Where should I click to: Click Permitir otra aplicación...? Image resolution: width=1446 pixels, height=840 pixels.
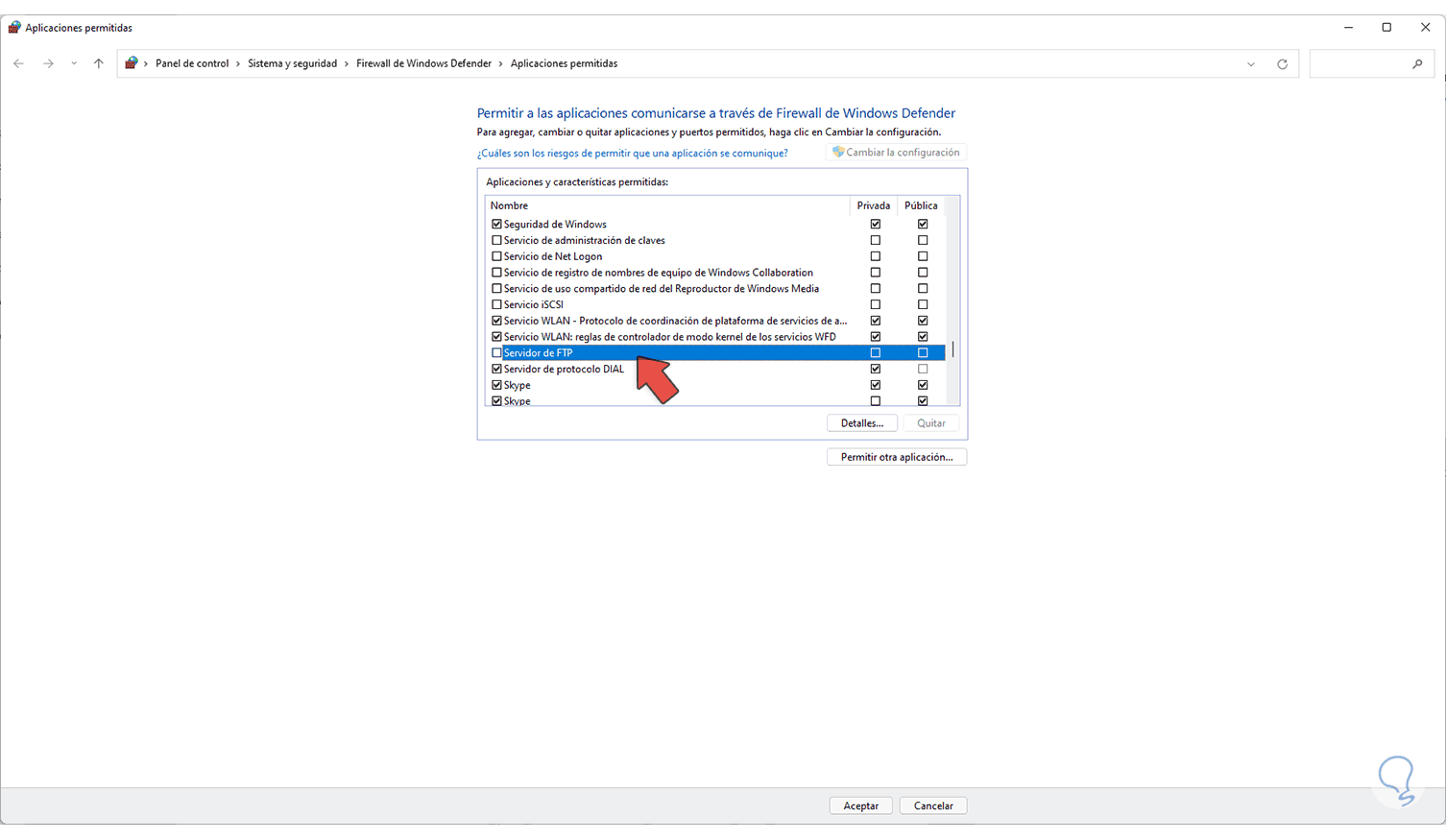point(897,457)
